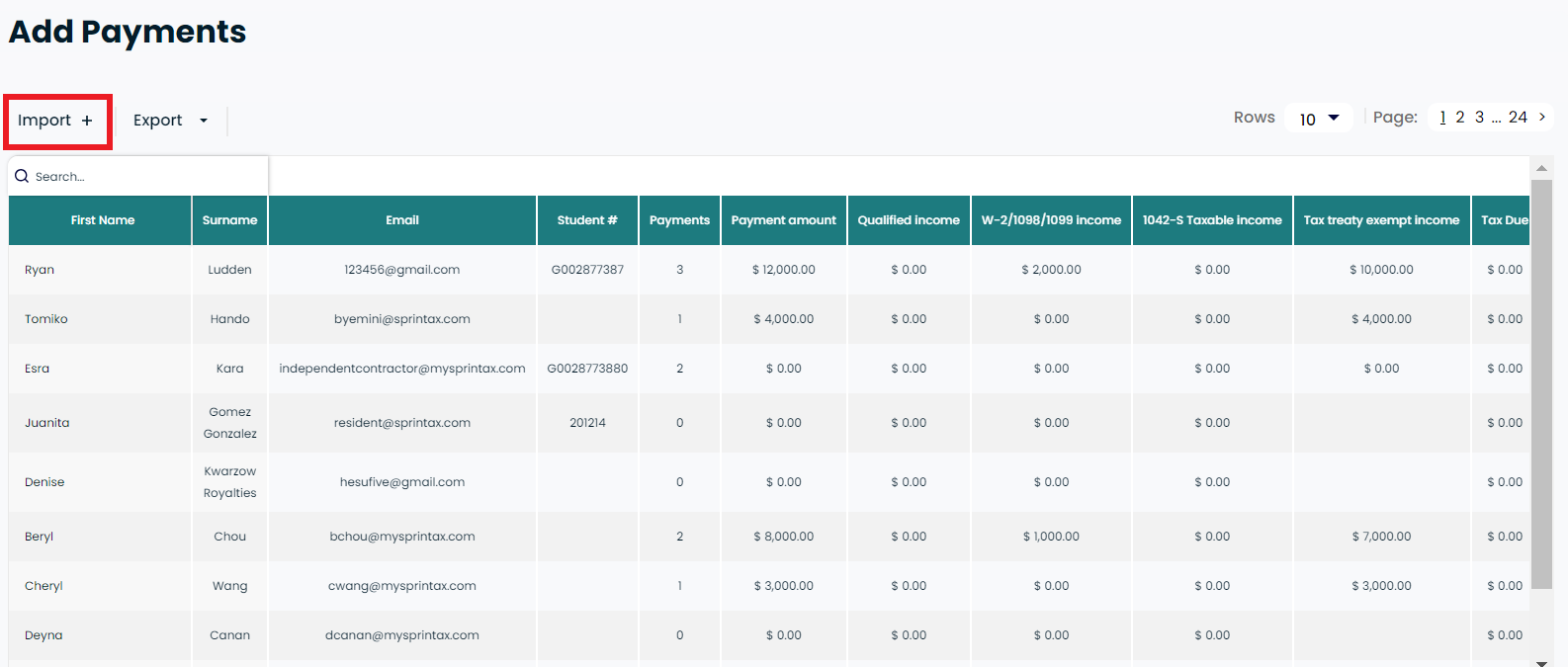
Task: Click email 123456@gmail.com
Action: (402, 270)
